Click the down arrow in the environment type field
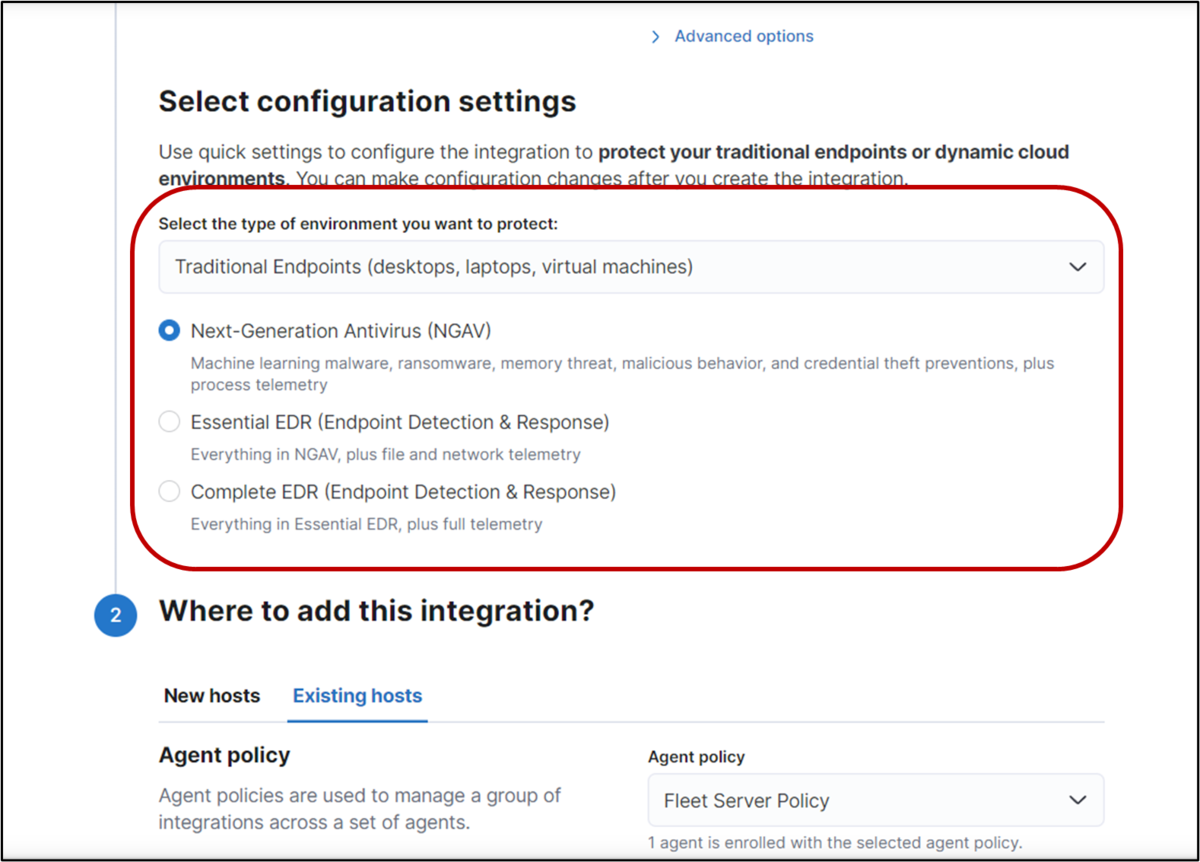 1077,267
